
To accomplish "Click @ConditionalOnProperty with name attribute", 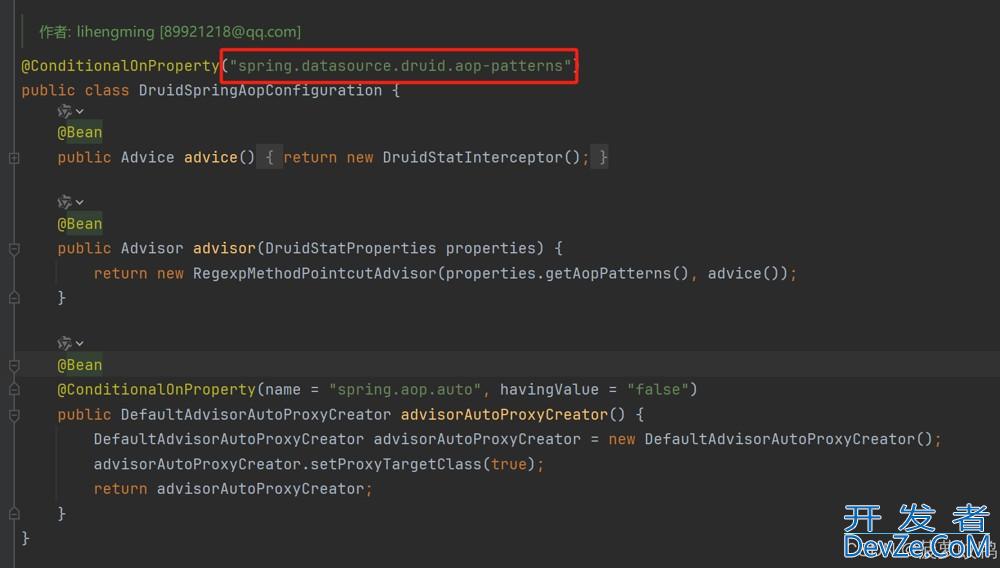I will (156, 390).
